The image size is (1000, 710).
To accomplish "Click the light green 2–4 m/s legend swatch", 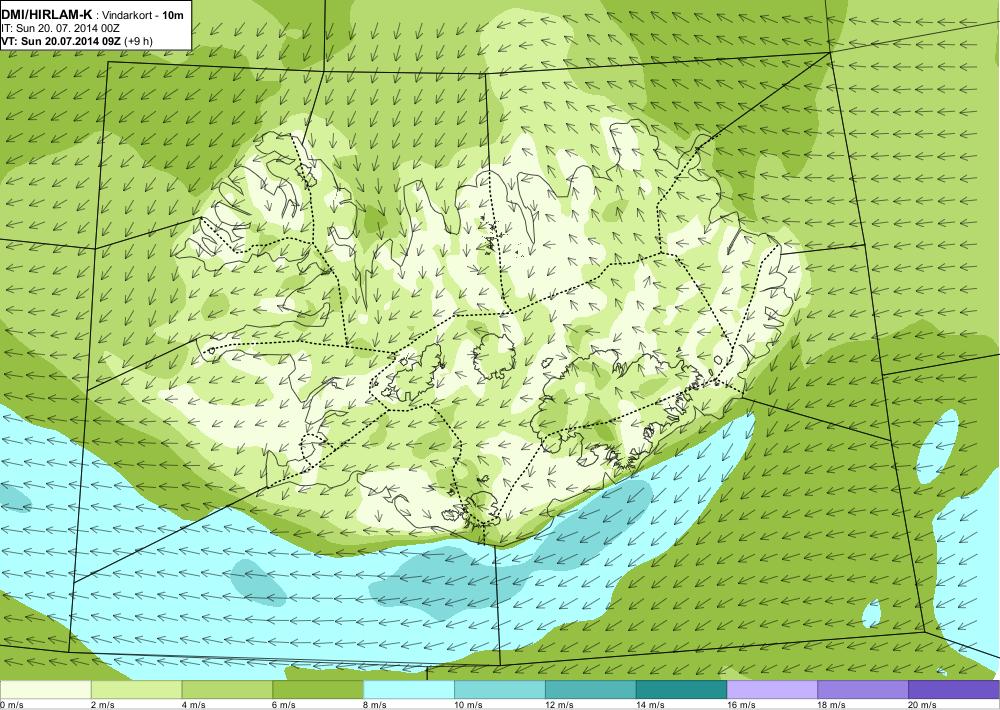I will coord(136,690).
